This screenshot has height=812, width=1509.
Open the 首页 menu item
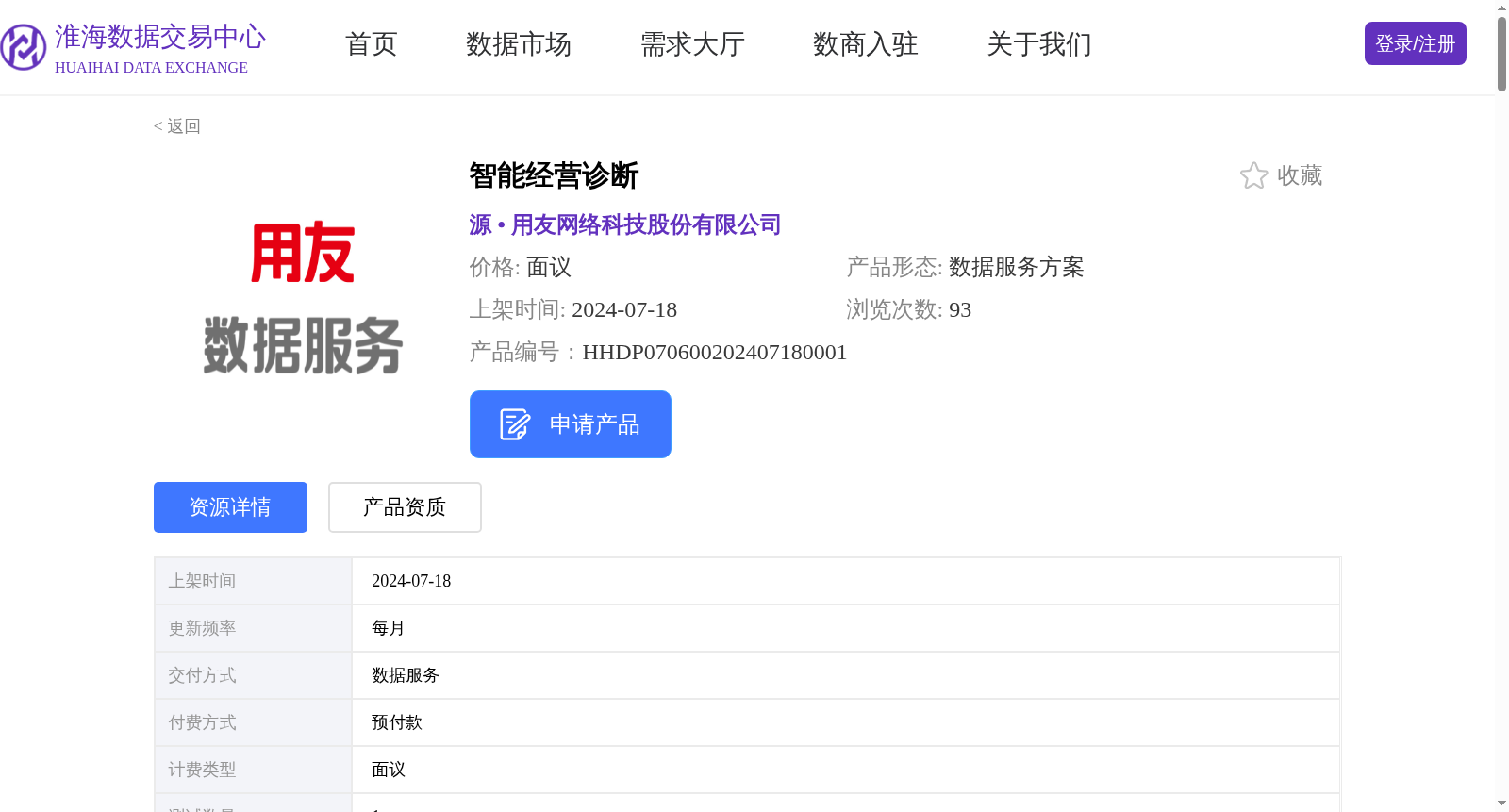(x=372, y=44)
